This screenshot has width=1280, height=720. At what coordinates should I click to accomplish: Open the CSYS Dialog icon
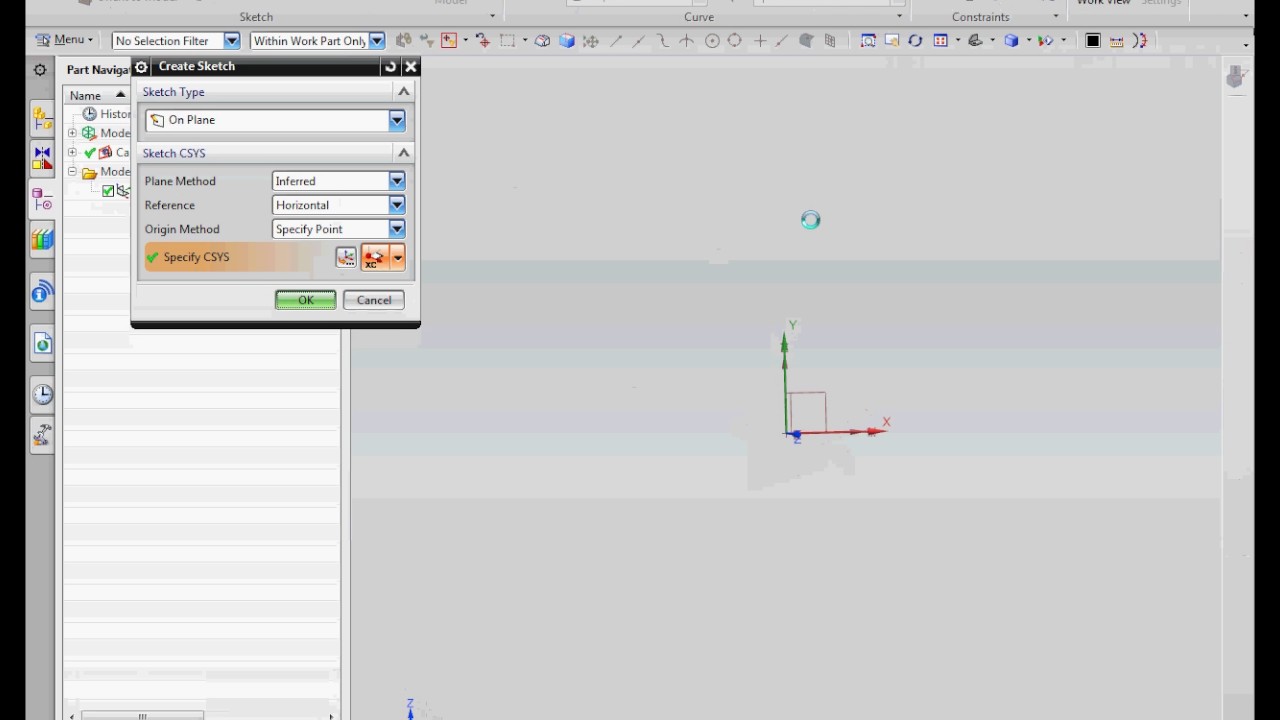tap(346, 258)
